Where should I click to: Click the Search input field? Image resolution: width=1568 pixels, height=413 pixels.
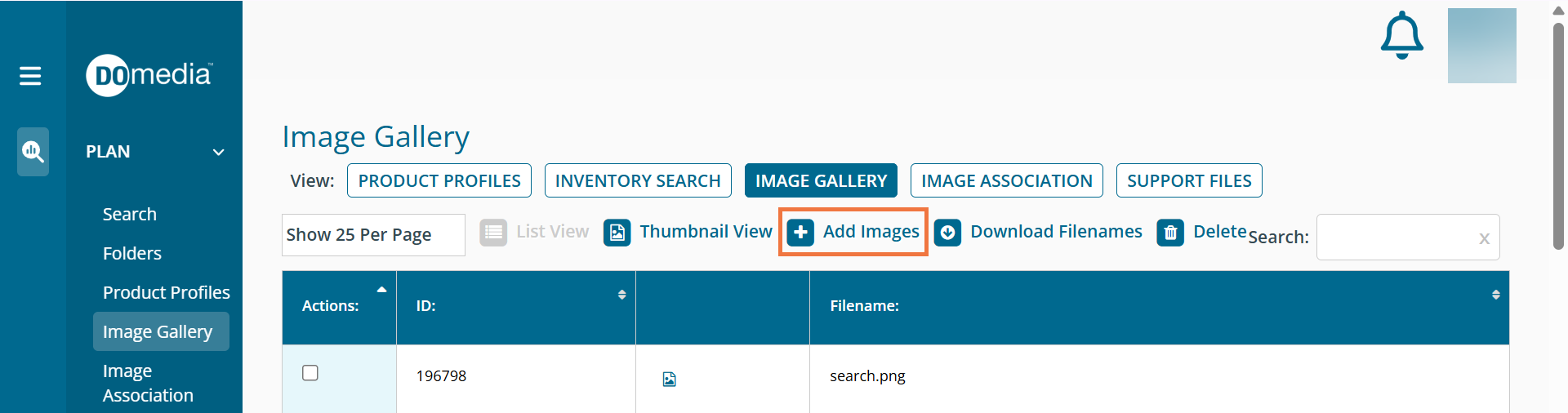pyautogui.click(x=1396, y=238)
